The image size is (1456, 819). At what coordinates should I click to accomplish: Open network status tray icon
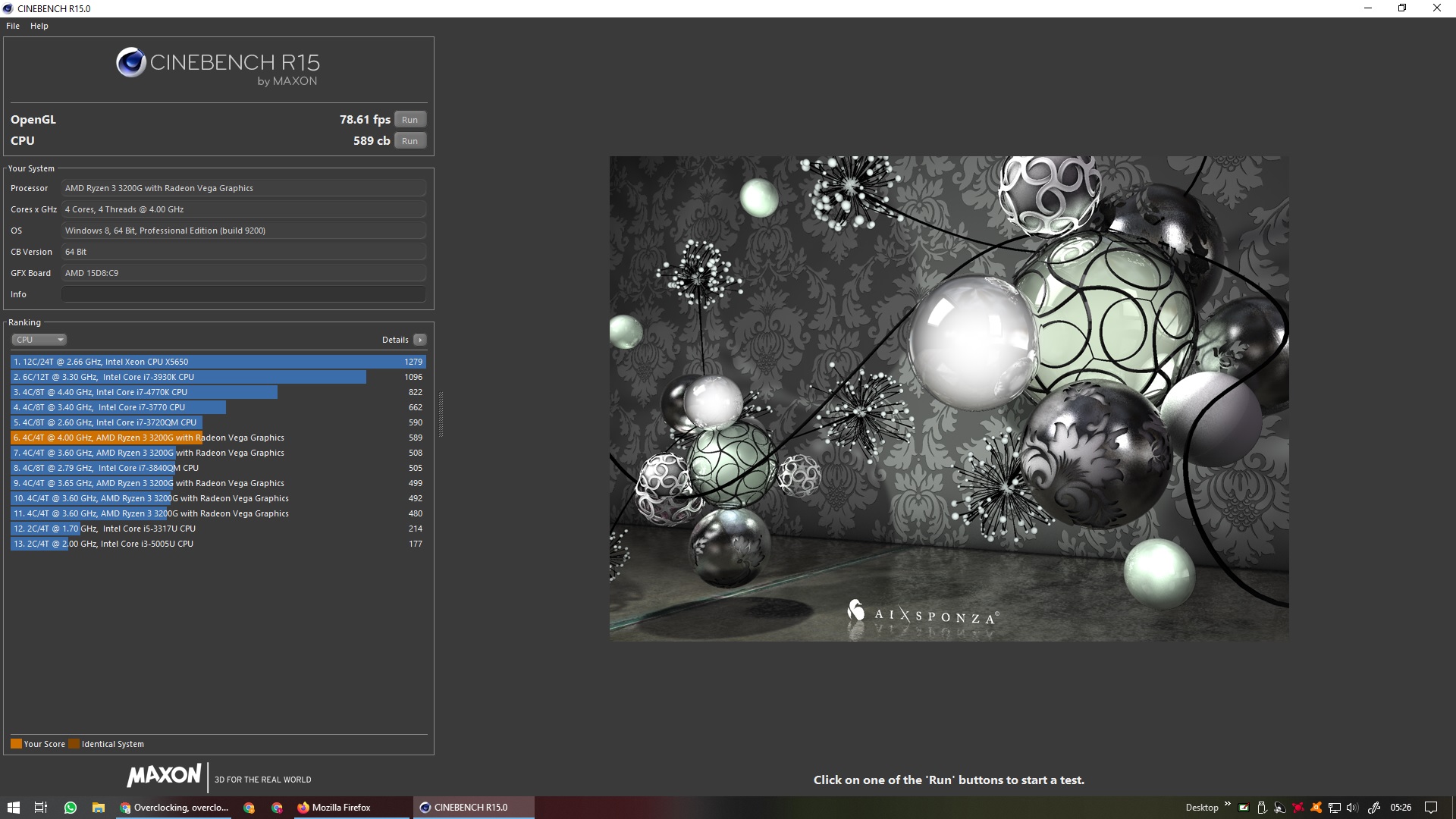[1335, 808]
